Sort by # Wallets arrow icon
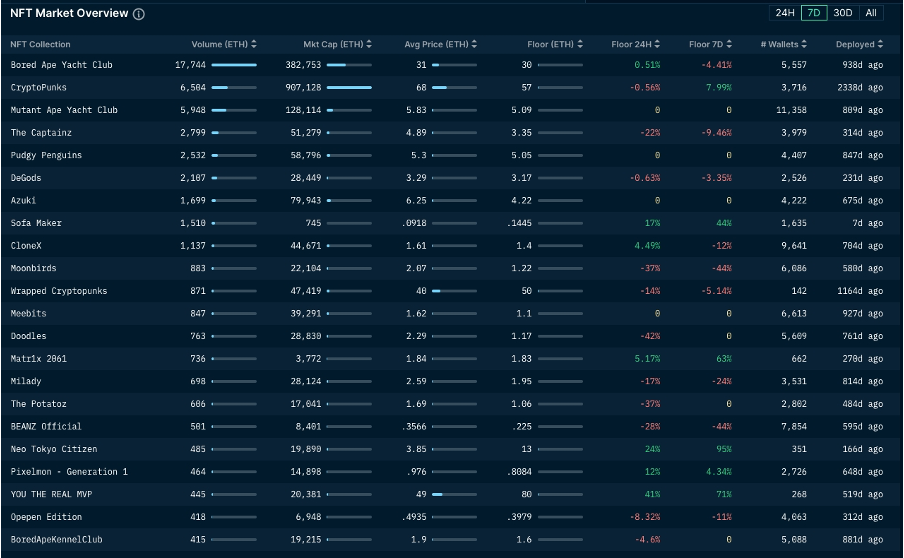 point(801,44)
